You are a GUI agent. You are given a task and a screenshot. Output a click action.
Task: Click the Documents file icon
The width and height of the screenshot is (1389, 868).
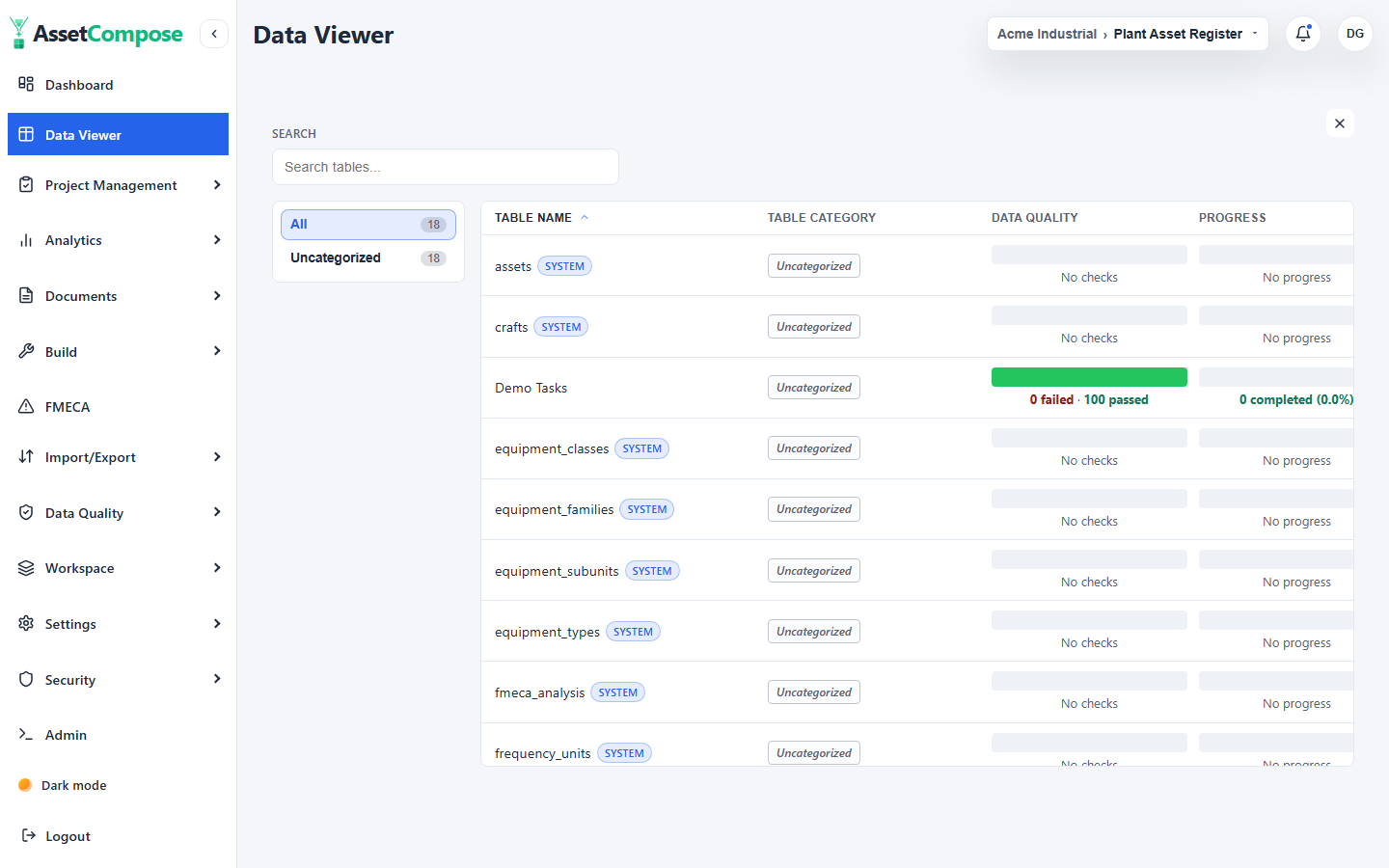26,295
